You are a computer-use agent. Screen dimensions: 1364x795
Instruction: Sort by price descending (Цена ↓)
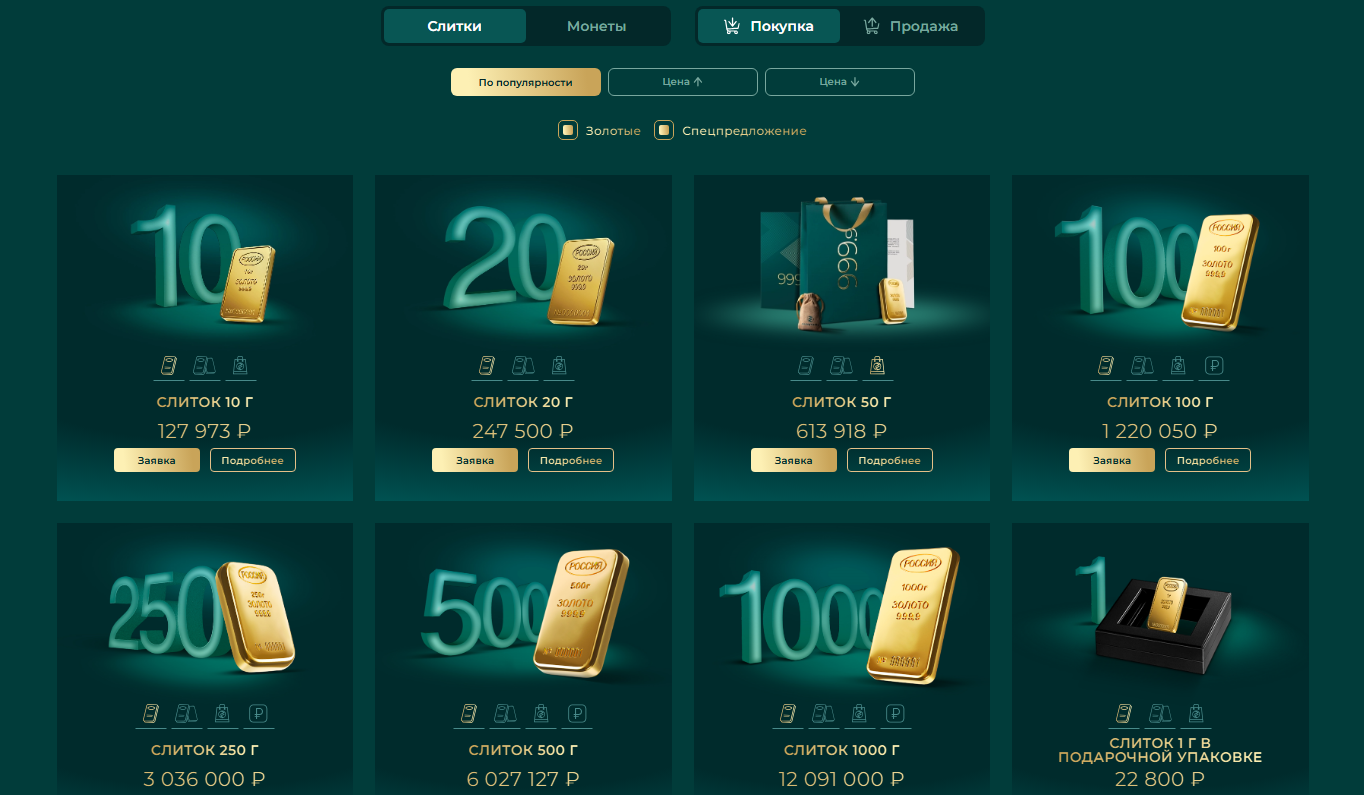840,82
